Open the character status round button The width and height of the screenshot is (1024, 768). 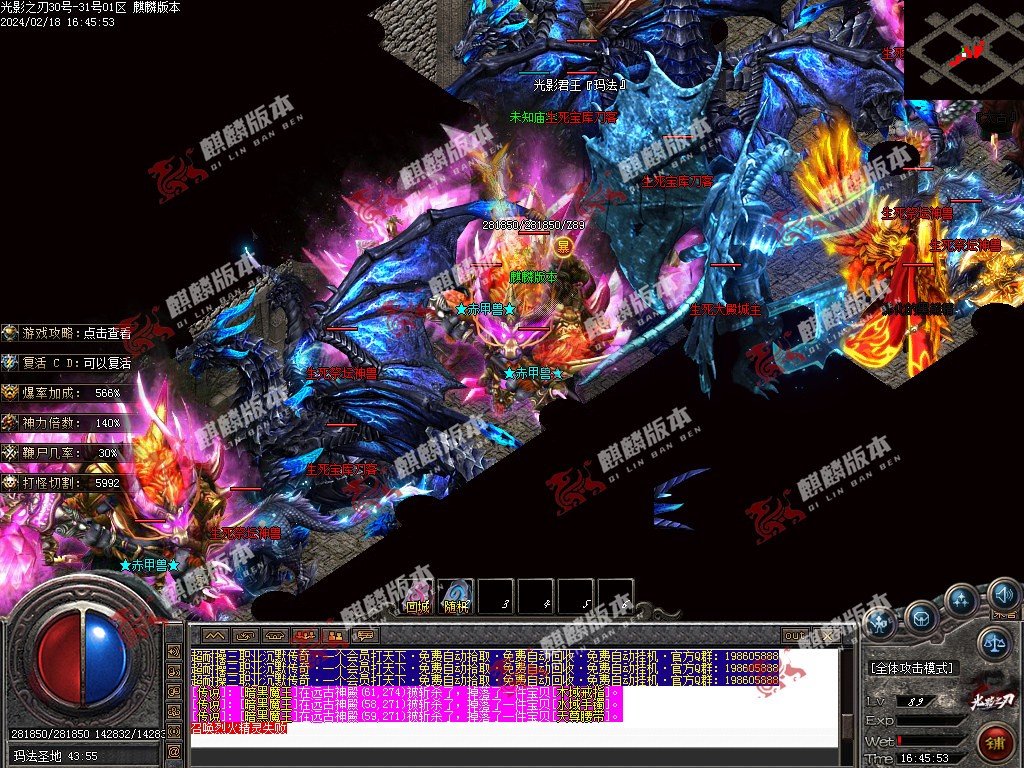coord(880,623)
